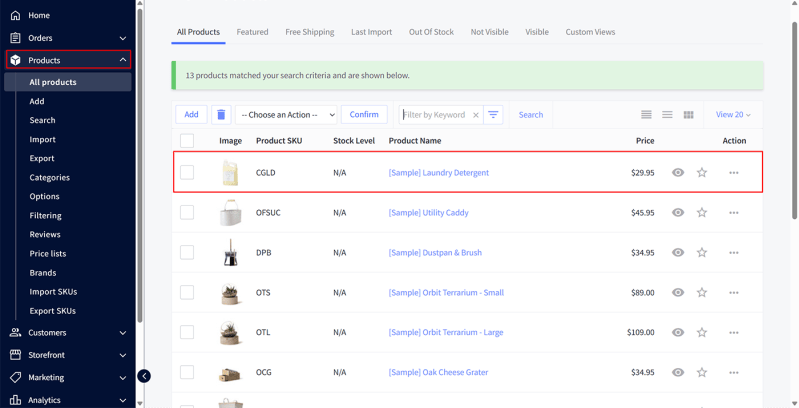Collapse the Products menu chevron
The height and width of the screenshot is (408, 799).
(x=123, y=60)
